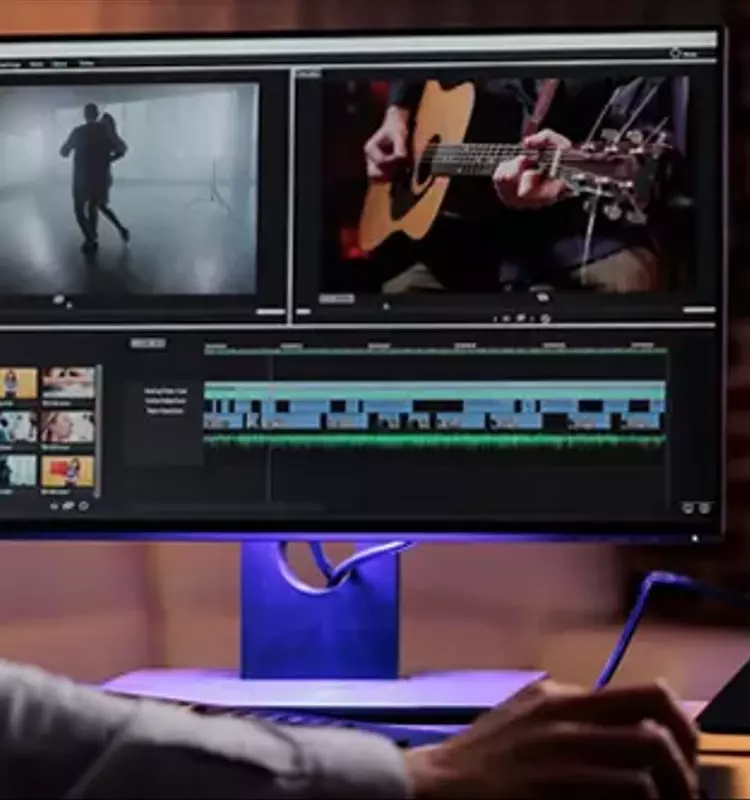Click the right round icon at timeline bottom-right
750x800 pixels.
point(705,508)
